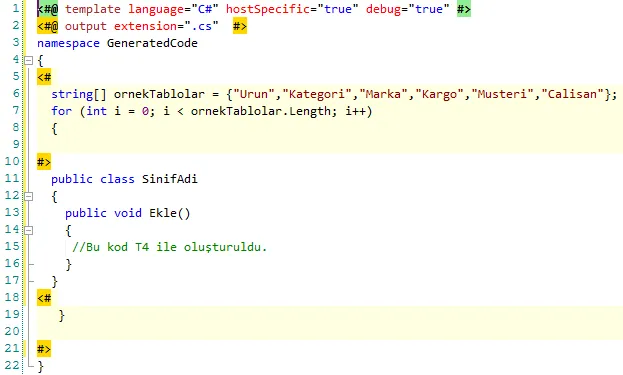Click the debug attribute on line 1
The width and height of the screenshot is (623, 375).
(383, 9)
